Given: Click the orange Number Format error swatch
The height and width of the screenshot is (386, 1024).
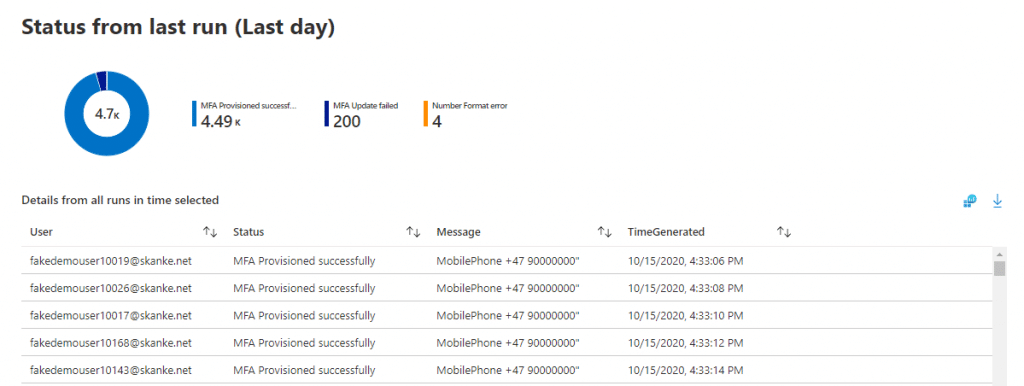Looking at the screenshot, I should [426, 114].
